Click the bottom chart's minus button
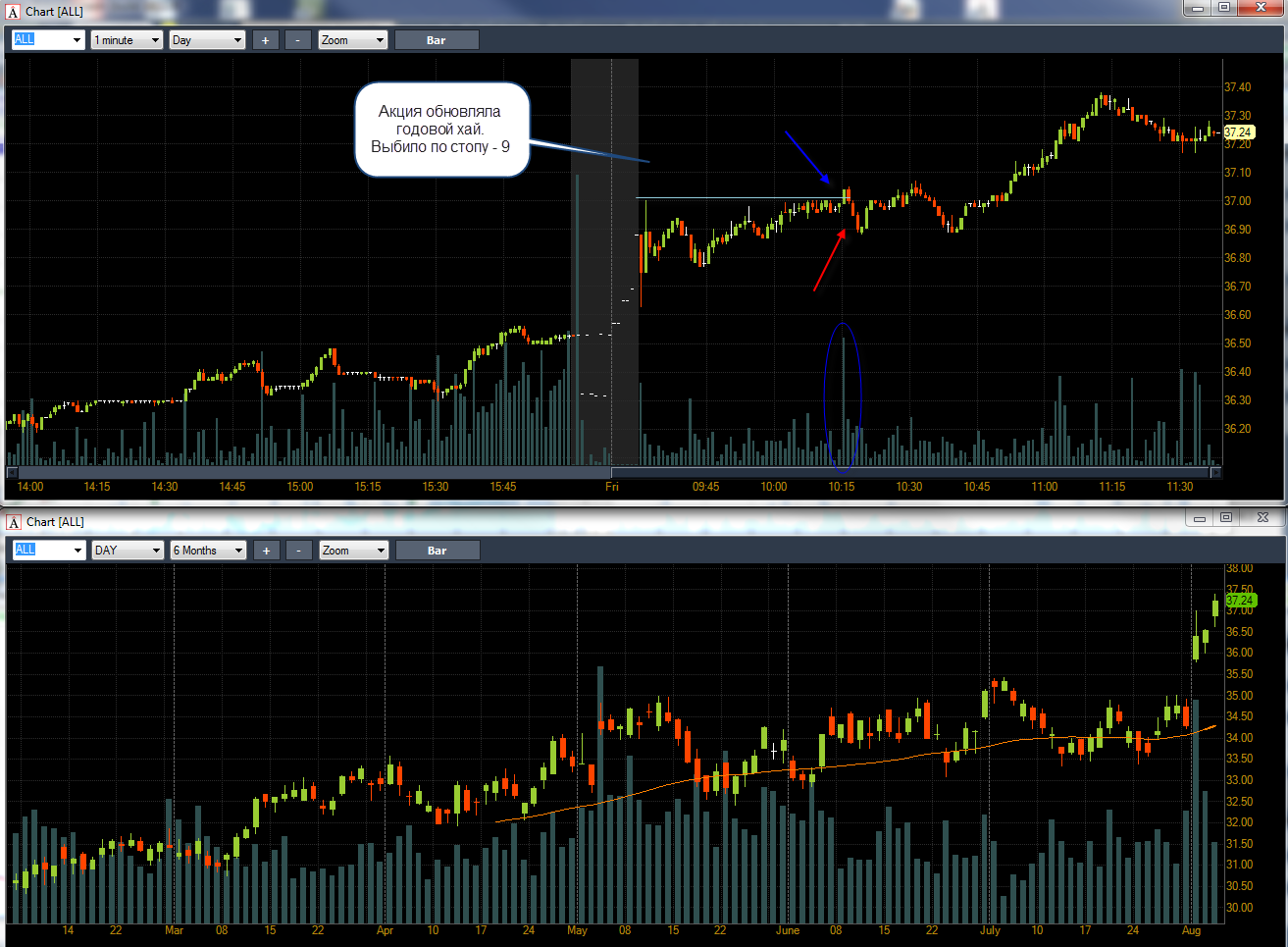Viewport: 1288px width, 947px height. (x=299, y=551)
